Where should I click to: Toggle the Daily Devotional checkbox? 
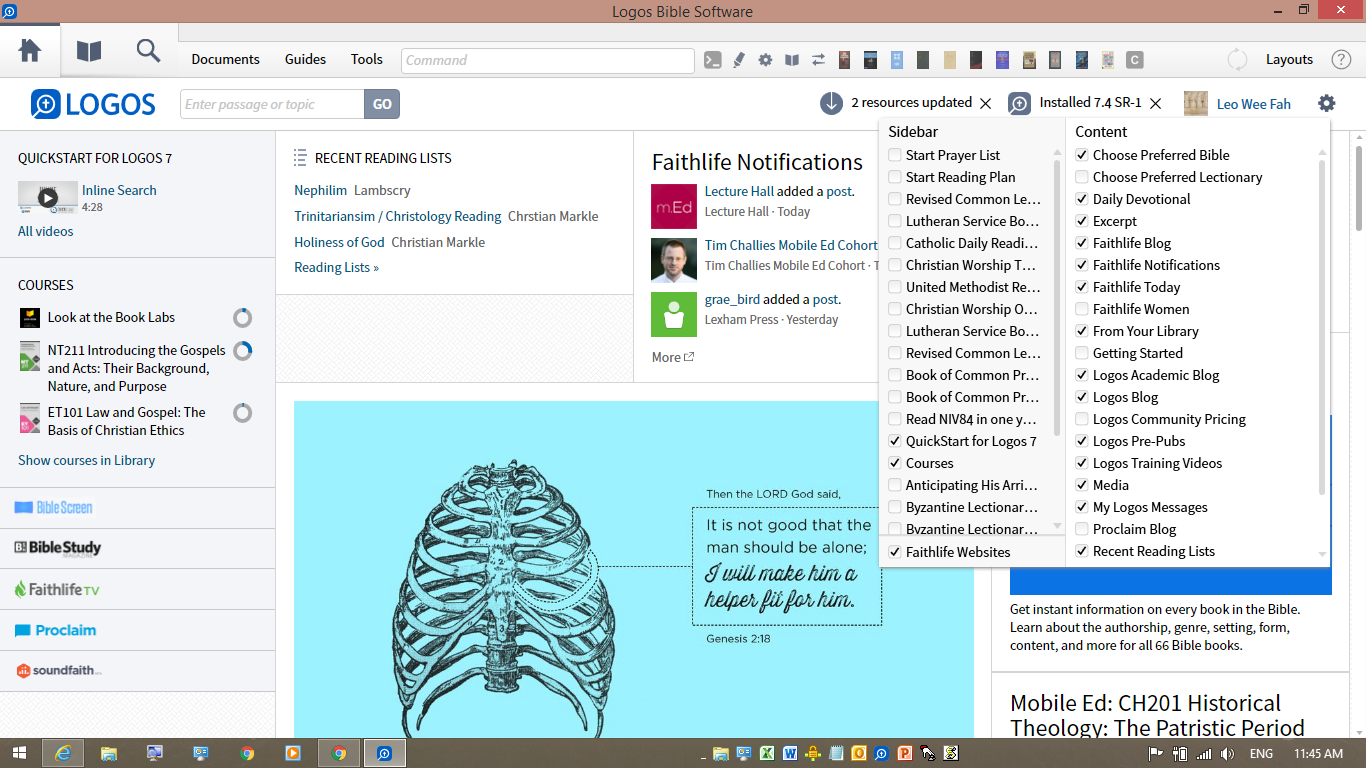point(1082,199)
